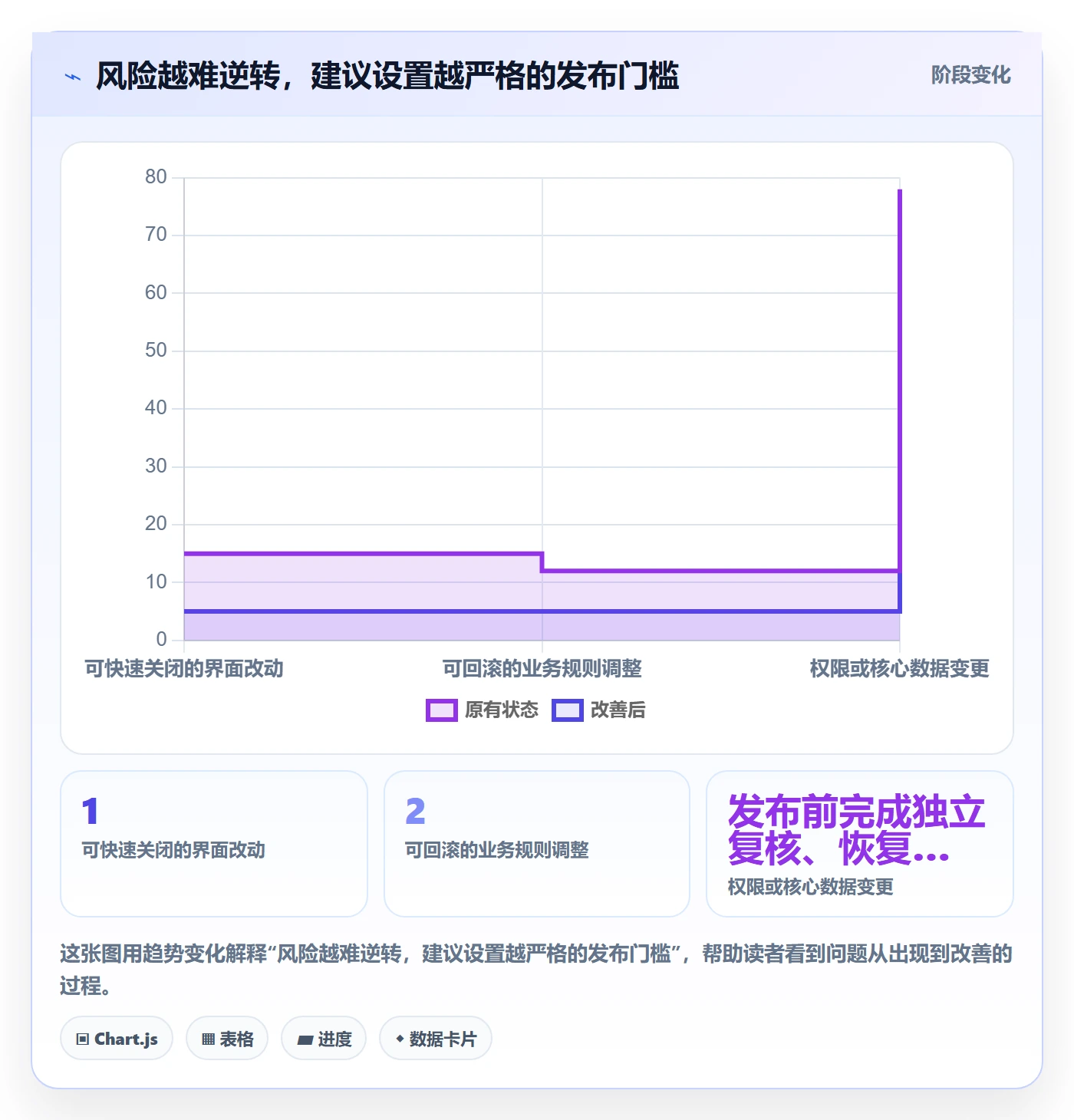
Task: Open the 数据卡片 tag
Action: [436, 1039]
